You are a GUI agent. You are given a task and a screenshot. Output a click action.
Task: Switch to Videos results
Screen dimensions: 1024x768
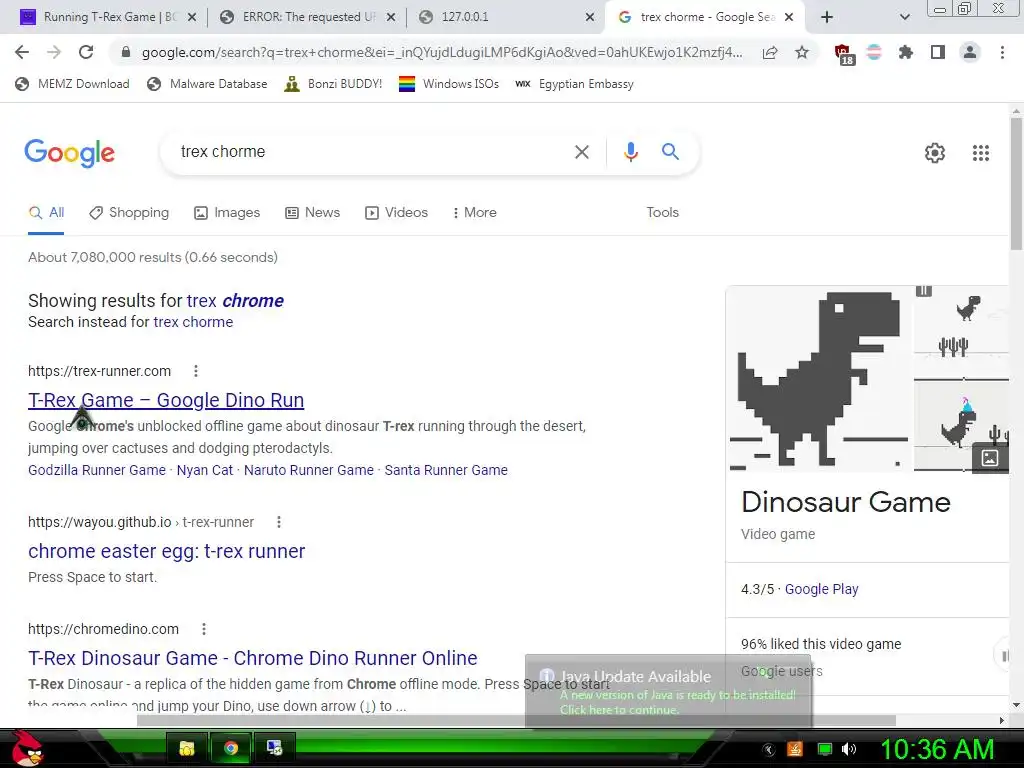(396, 212)
